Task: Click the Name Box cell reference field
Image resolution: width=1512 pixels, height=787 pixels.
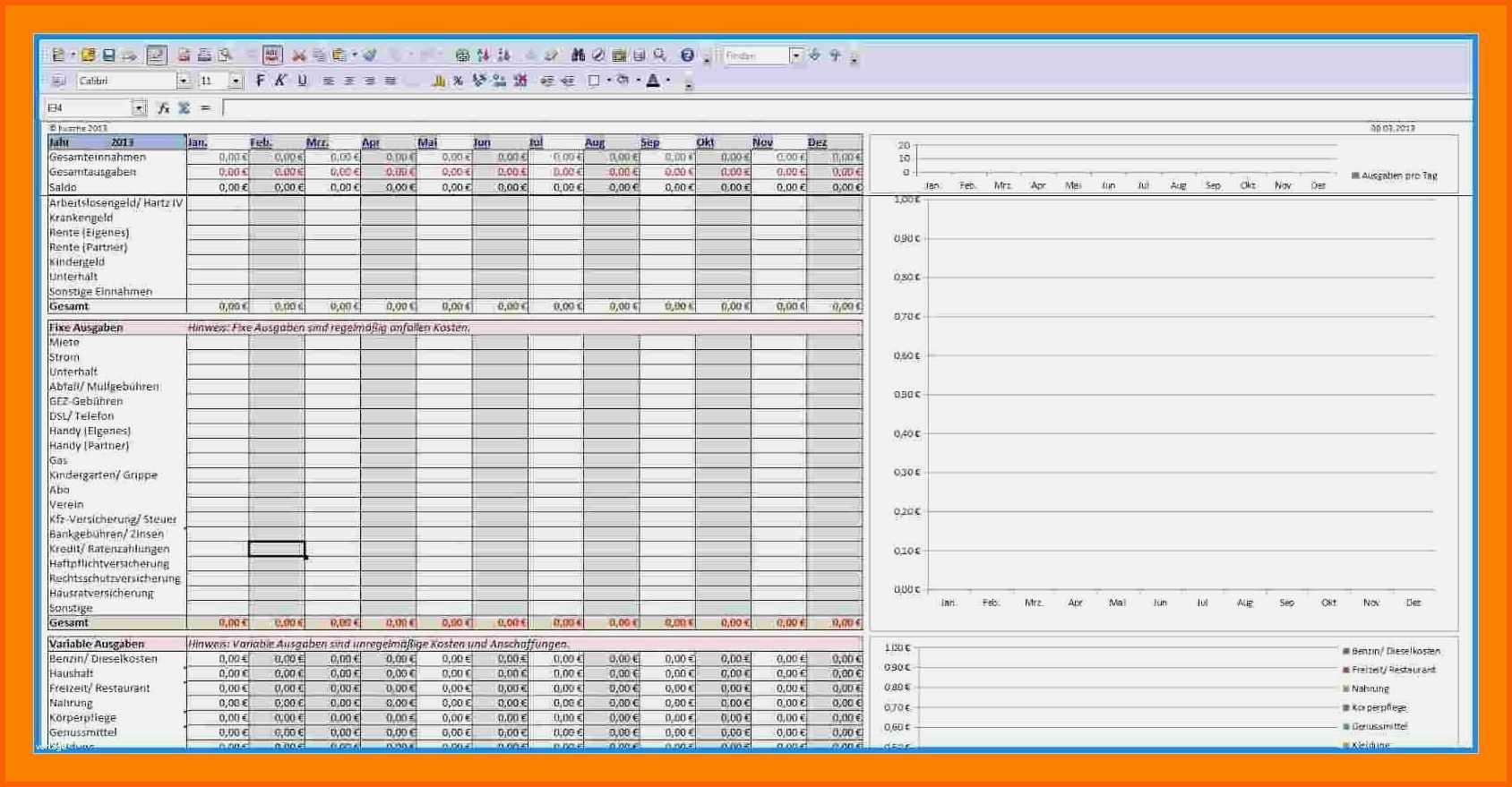Action: [x=89, y=108]
